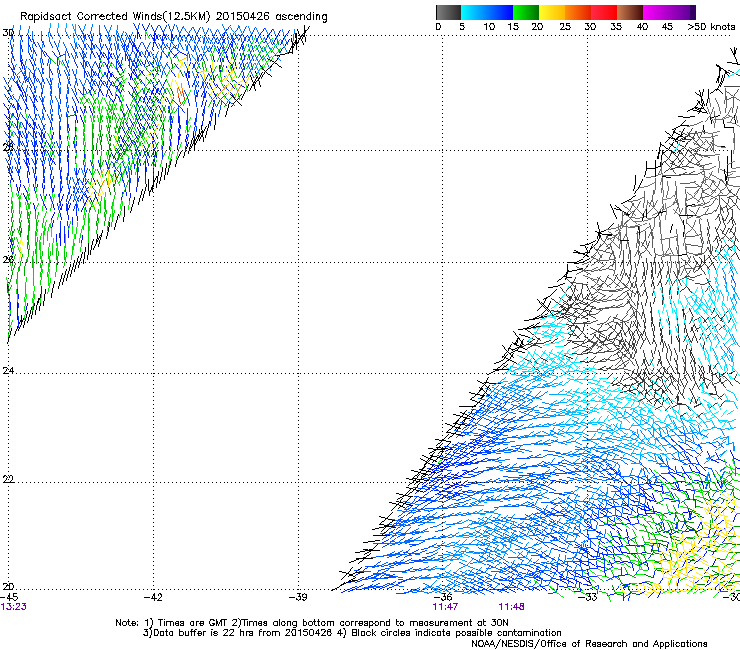This screenshot has width=740, height=650.
Task: Click longitude label '-39' on bottom axis
Action: [298, 597]
